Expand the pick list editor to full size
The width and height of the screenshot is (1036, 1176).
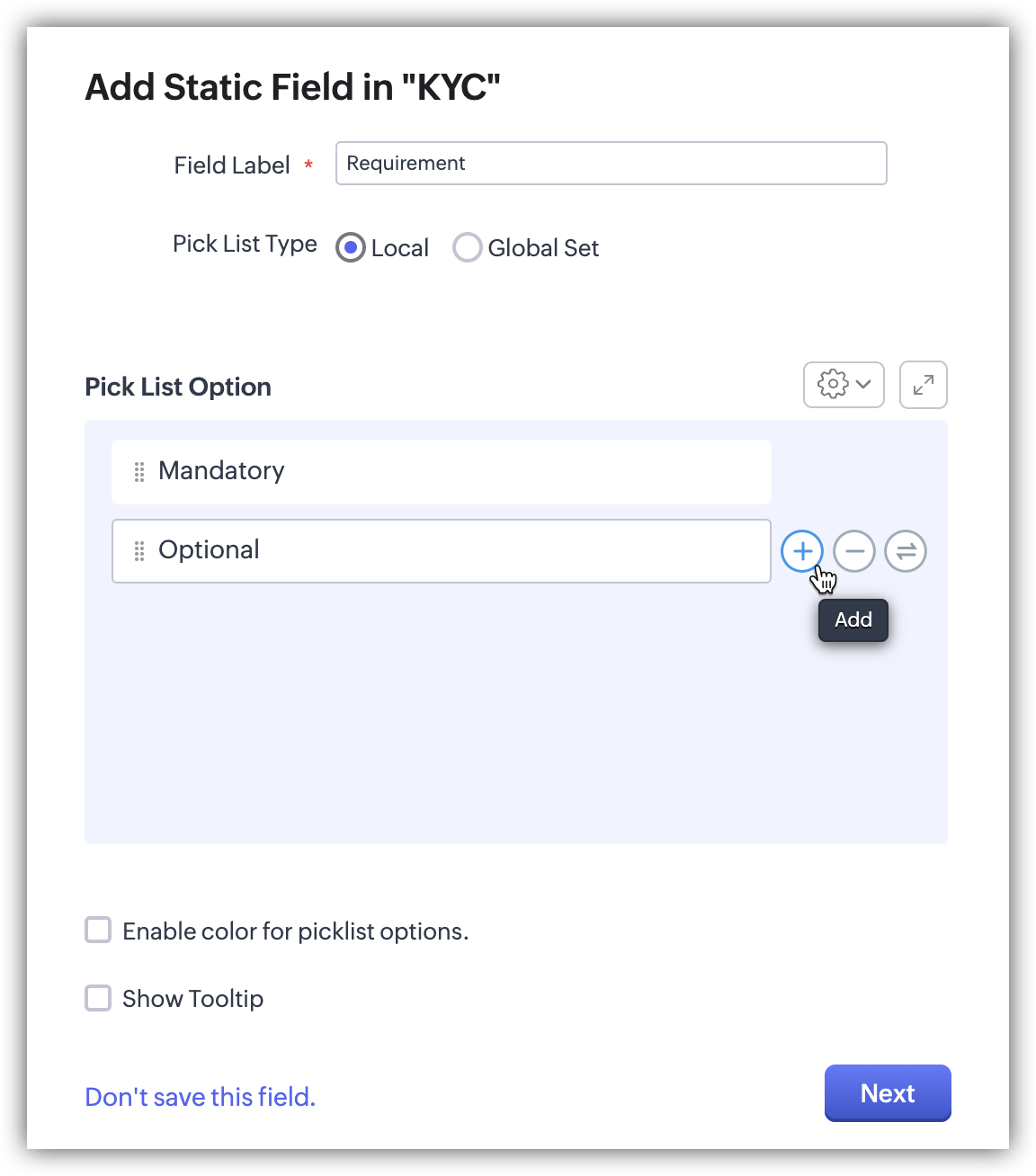(x=923, y=385)
